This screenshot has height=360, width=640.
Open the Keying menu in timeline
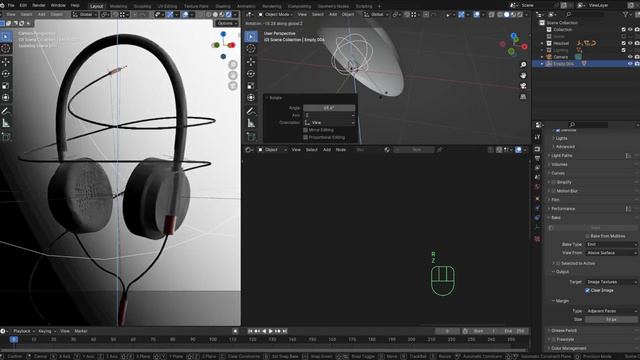(x=47, y=331)
